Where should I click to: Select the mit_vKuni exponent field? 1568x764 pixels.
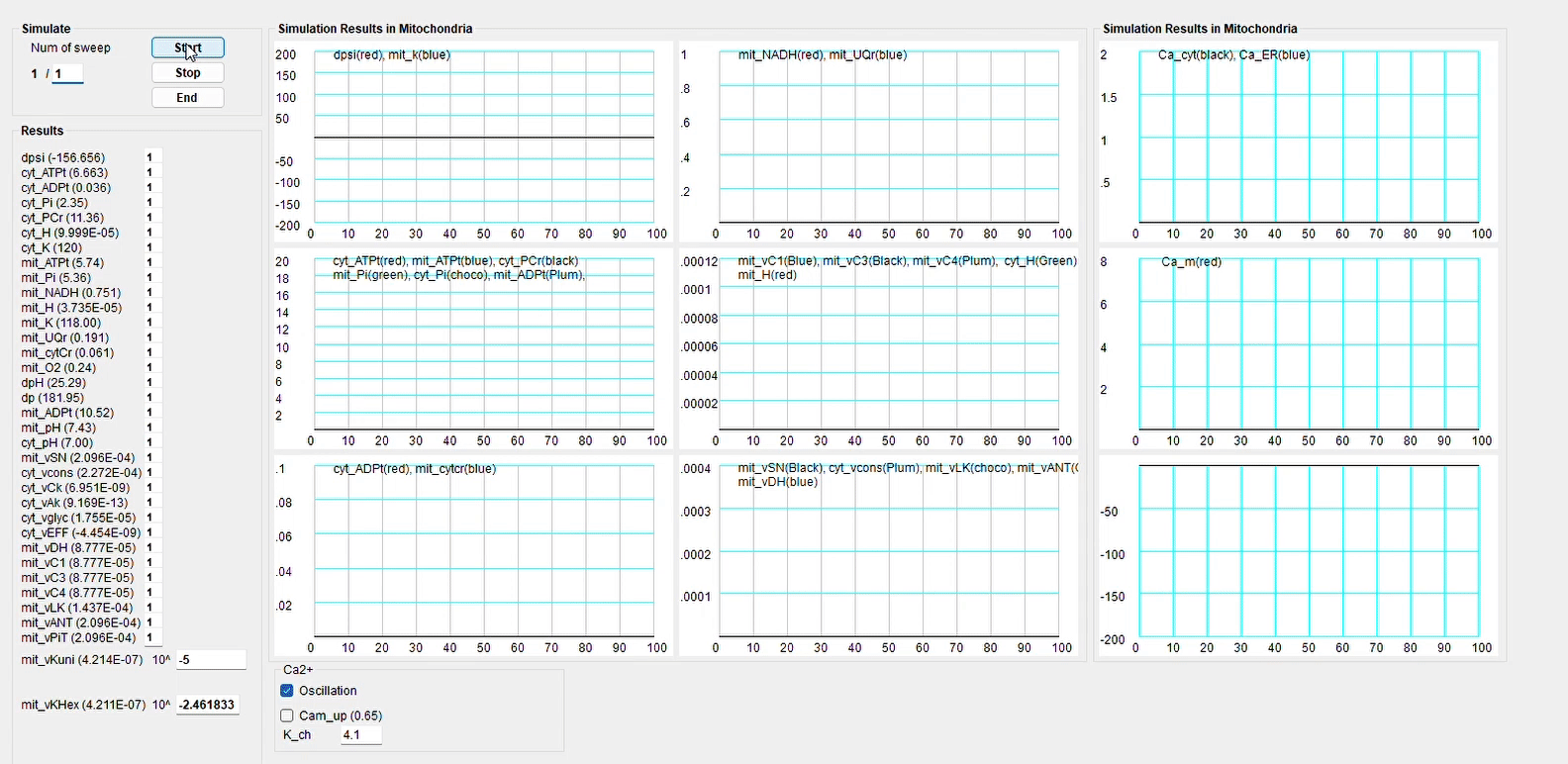pos(210,660)
